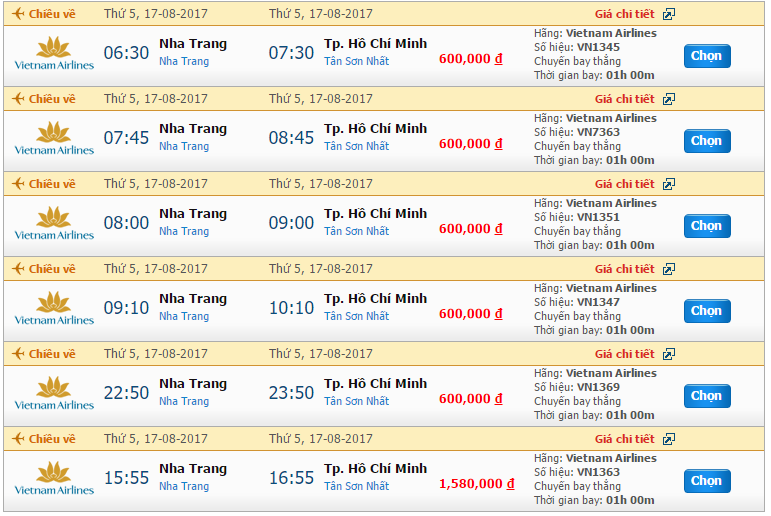Click Vietnam Airlines logo on 07:45 flight

pos(54,139)
